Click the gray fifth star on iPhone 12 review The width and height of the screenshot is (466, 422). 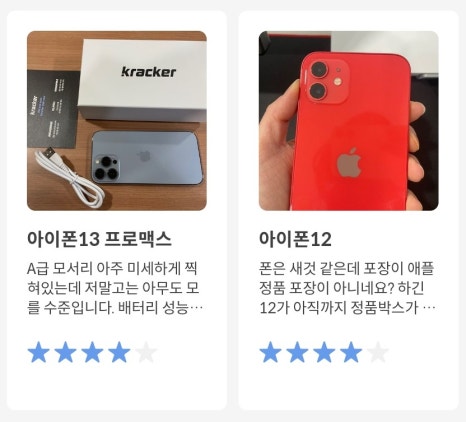(378, 352)
